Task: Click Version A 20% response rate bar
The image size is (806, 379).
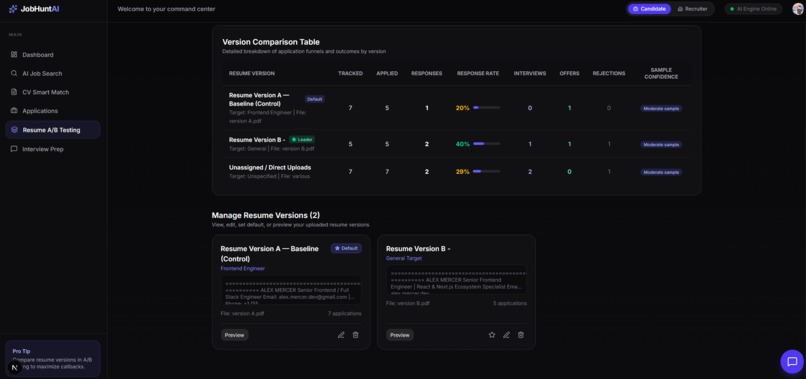Action: coord(486,108)
